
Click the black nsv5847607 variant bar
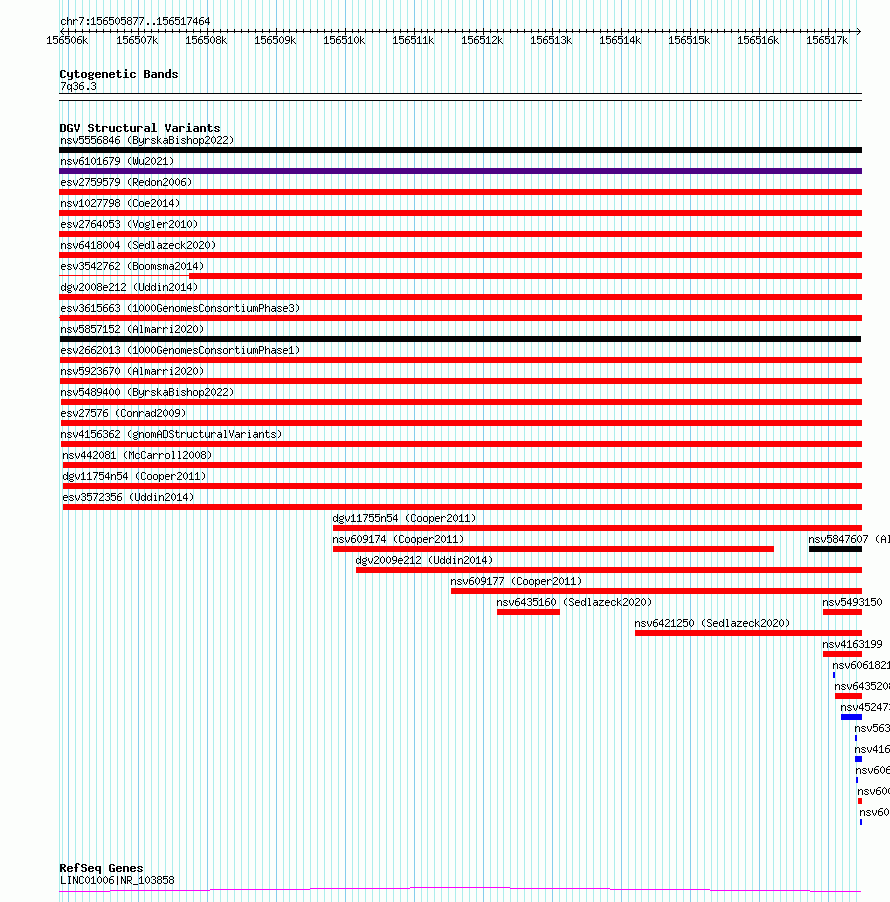(835, 549)
